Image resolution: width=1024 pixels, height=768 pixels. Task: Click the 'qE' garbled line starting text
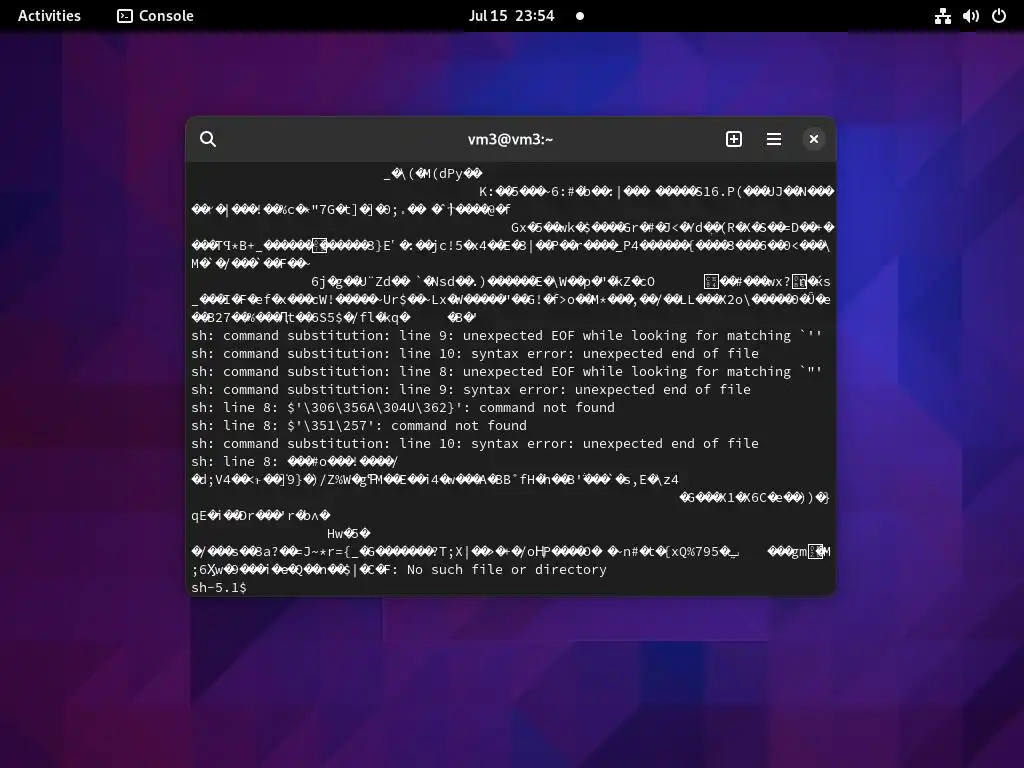click(261, 515)
